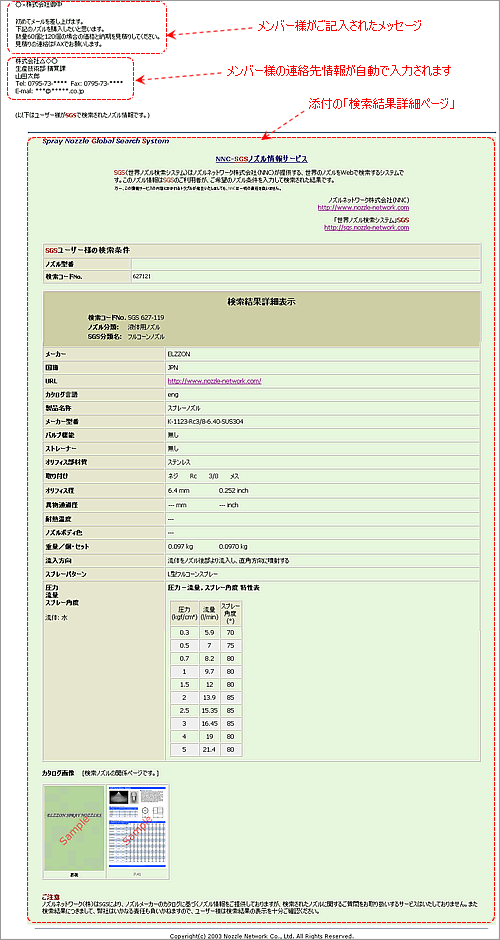Select 無し in the ストレーナー row
The width and height of the screenshot is (500, 940).
(173, 448)
